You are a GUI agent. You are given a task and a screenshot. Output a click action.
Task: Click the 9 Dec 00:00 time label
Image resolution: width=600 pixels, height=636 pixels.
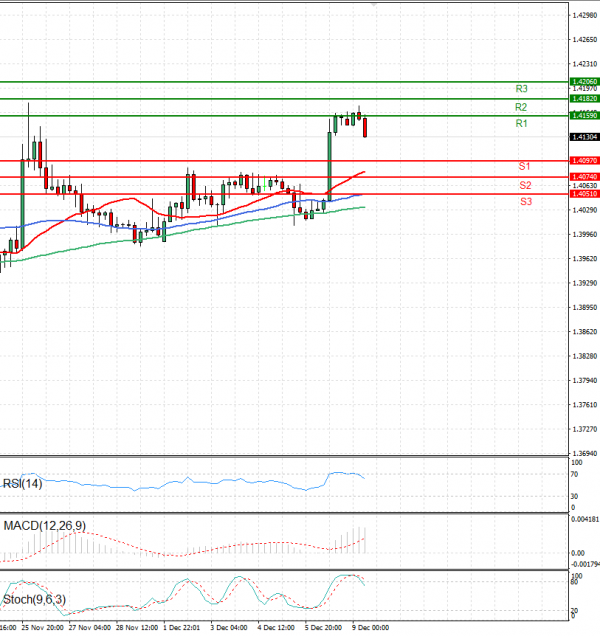tap(370, 628)
